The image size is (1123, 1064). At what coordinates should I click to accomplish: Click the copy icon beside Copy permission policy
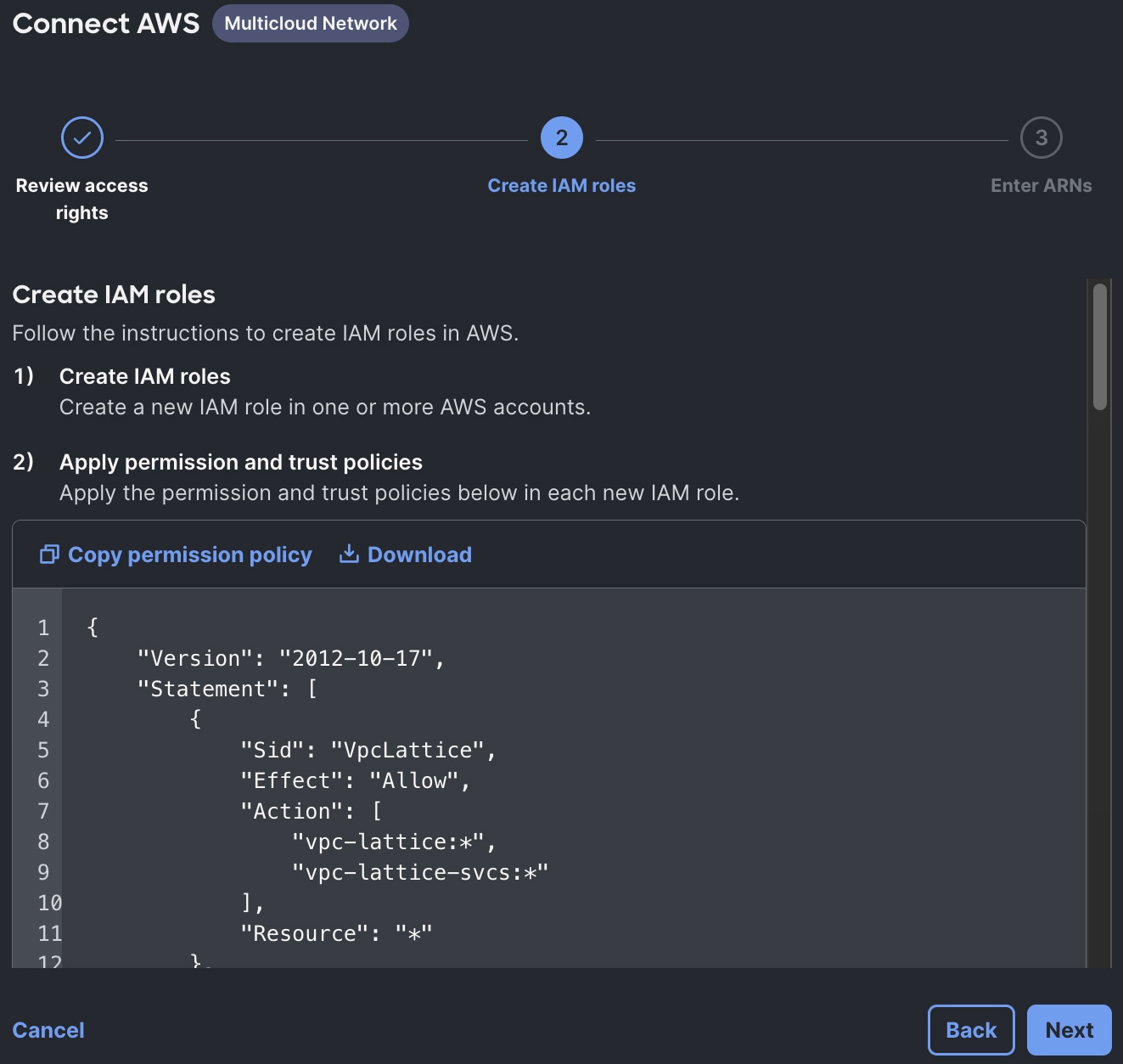point(49,555)
